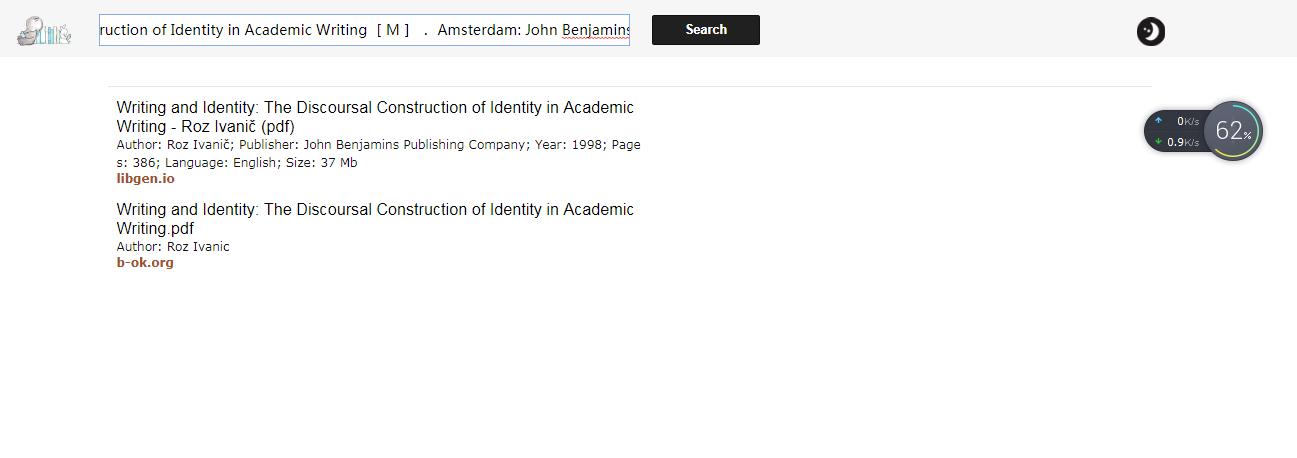Click the site logo with books illustration
Image resolution: width=1297 pixels, height=458 pixels.
coord(44,31)
